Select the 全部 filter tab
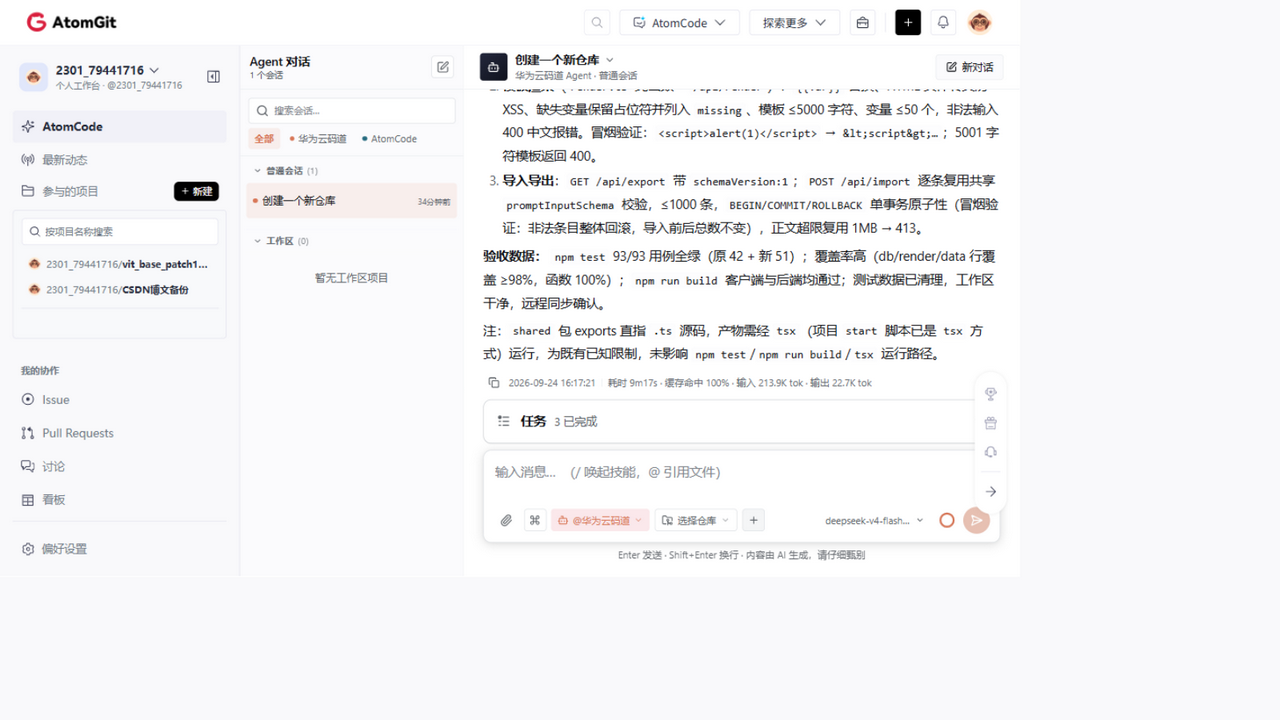Image resolution: width=1280 pixels, height=720 pixels. 264,139
